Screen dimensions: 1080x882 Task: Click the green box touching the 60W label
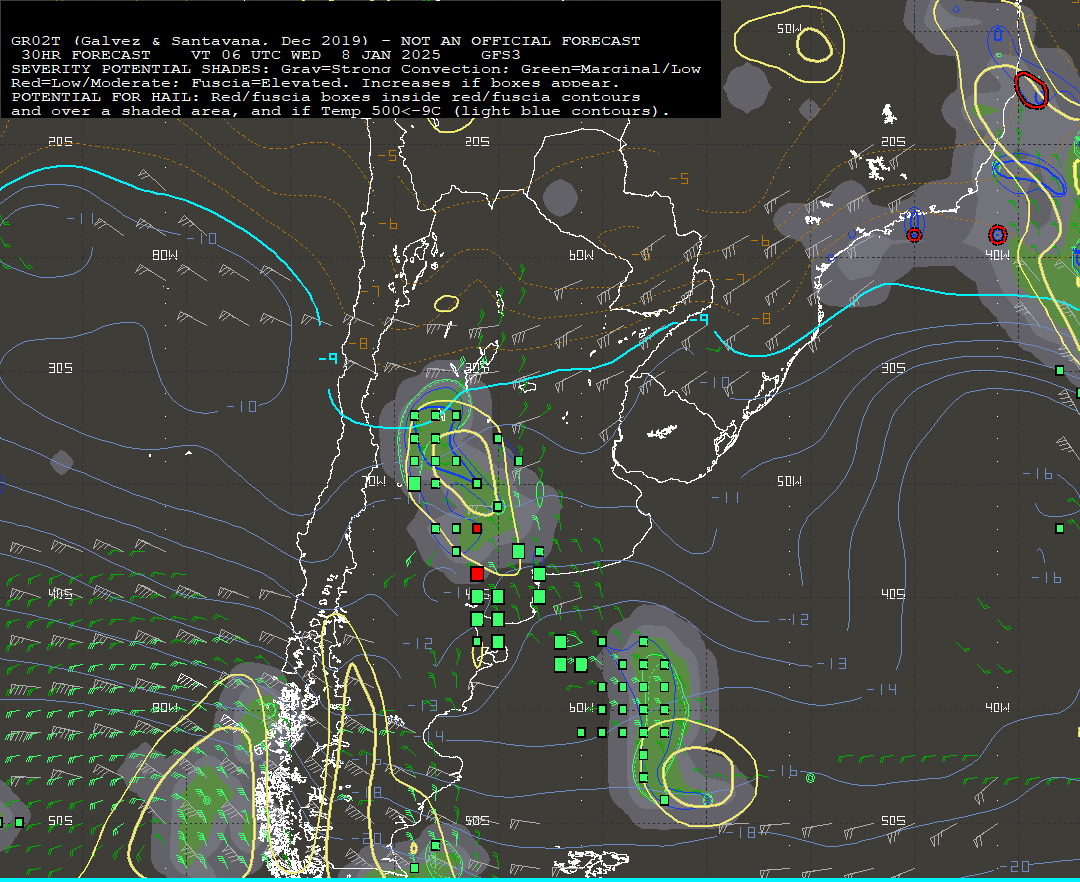pos(601,709)
